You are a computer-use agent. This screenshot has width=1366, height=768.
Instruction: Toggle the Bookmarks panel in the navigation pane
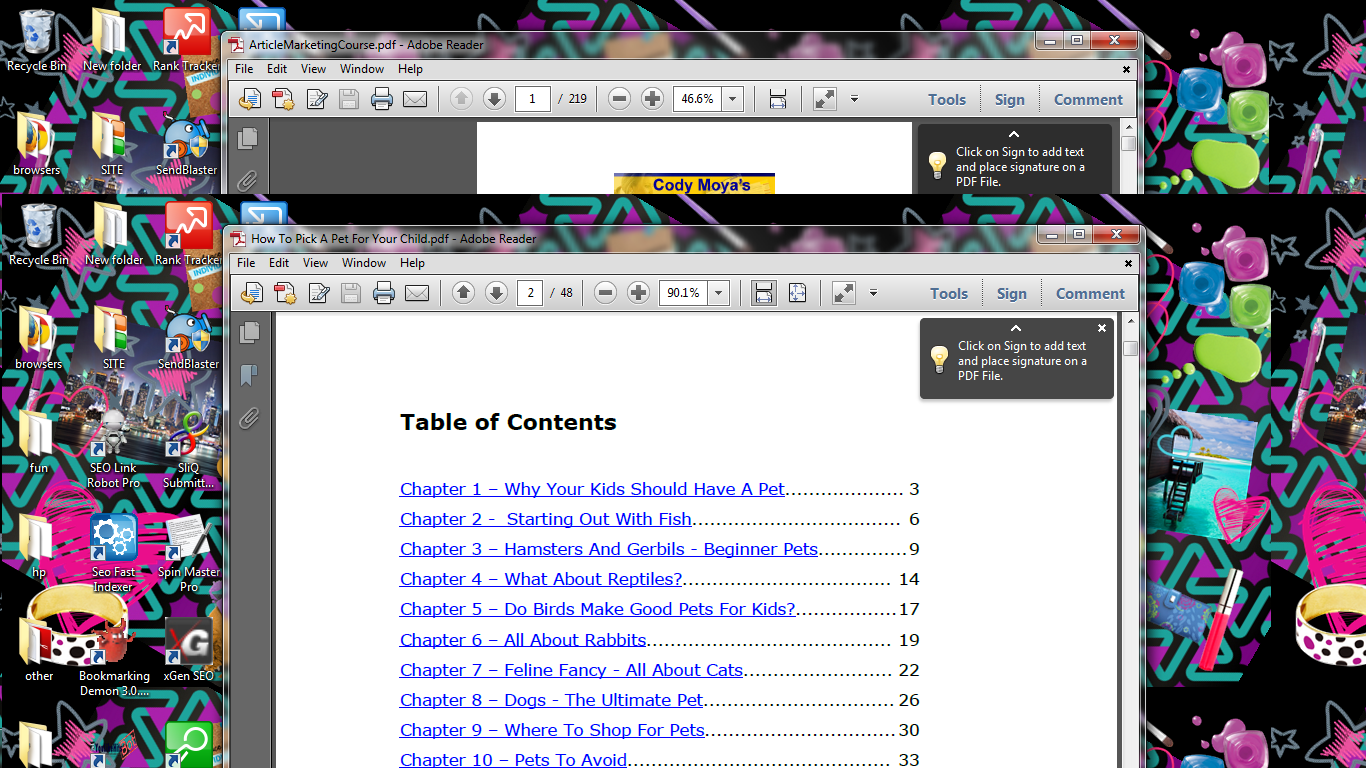coord(249,375)
